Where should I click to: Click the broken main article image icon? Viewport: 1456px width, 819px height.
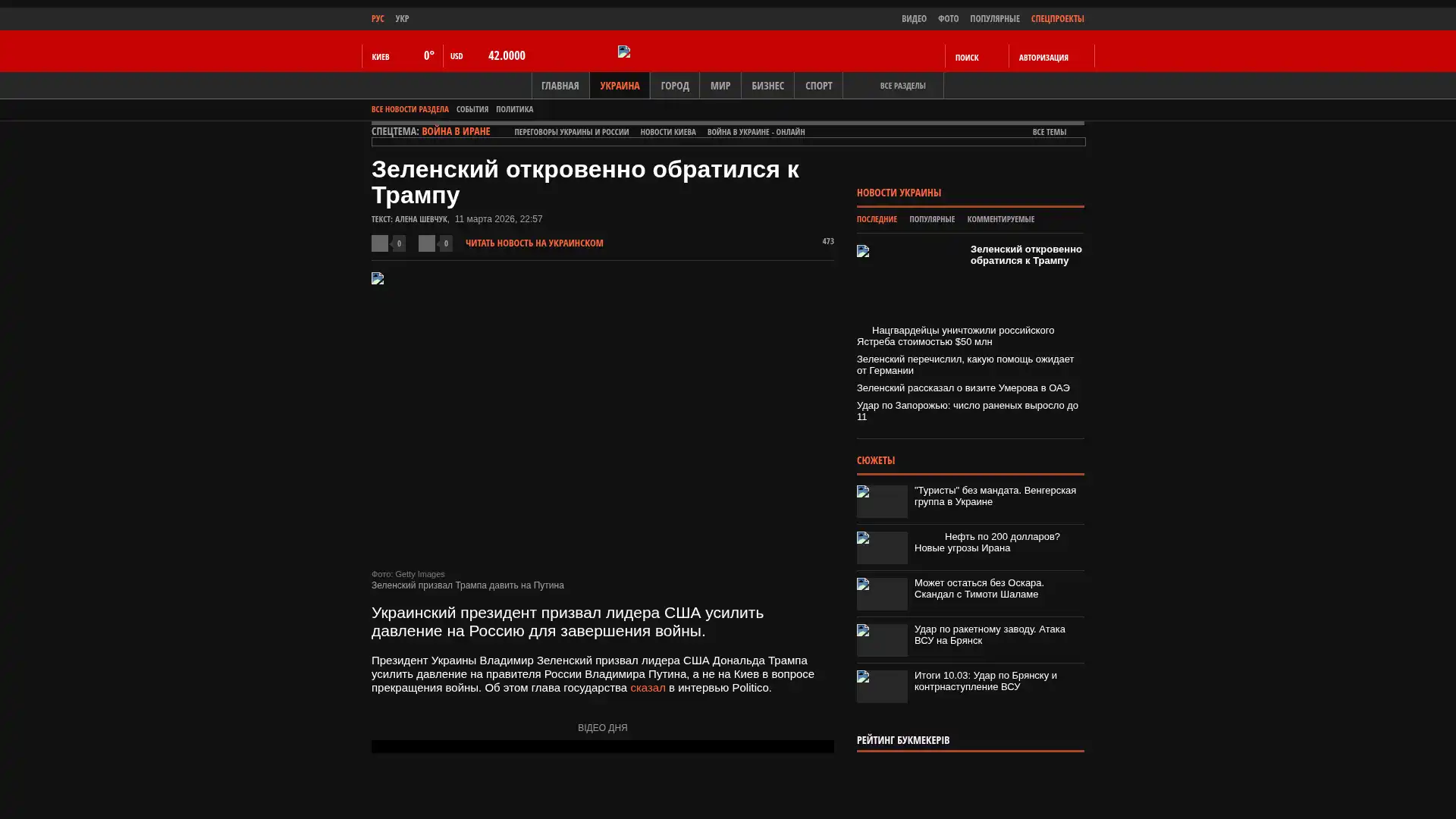[378, 278]
